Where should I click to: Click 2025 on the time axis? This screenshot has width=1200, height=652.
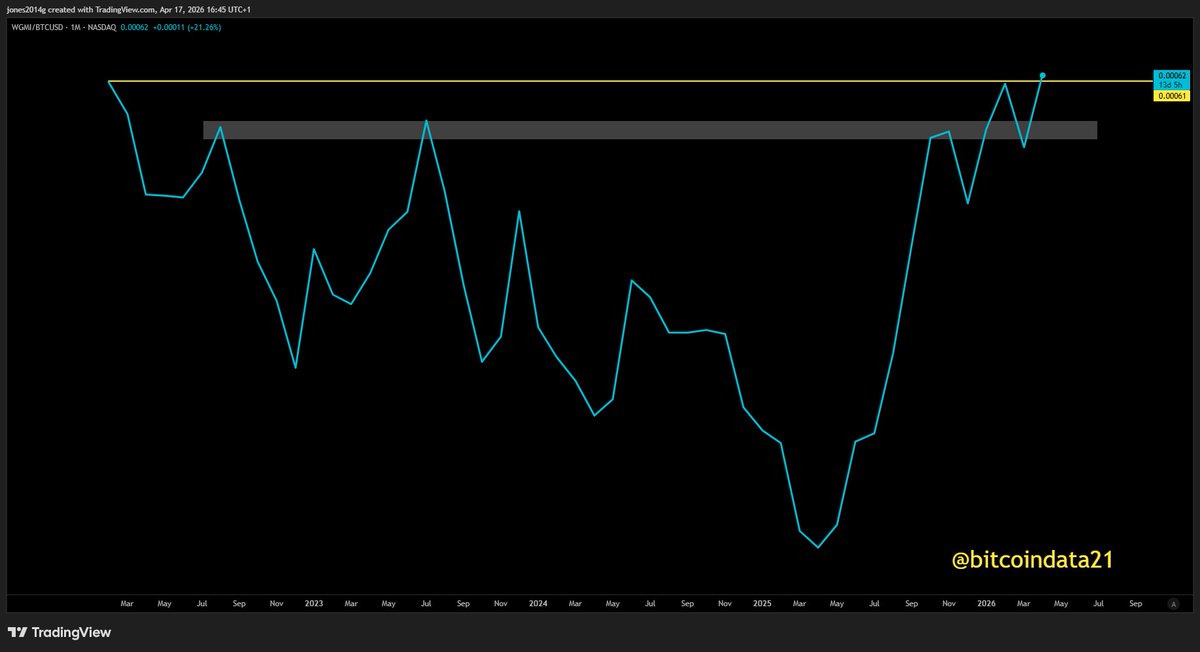coord(762,604)
